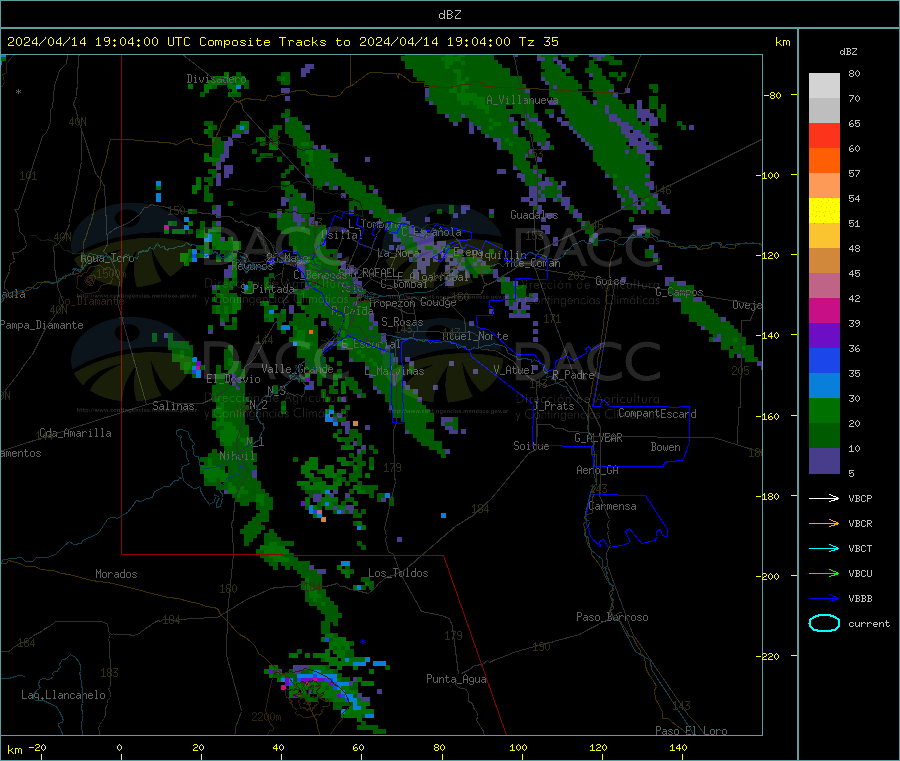Viewport: 900px width, 761px height.
Task: Click the green VBCU arrow icon
Action: 824,573
